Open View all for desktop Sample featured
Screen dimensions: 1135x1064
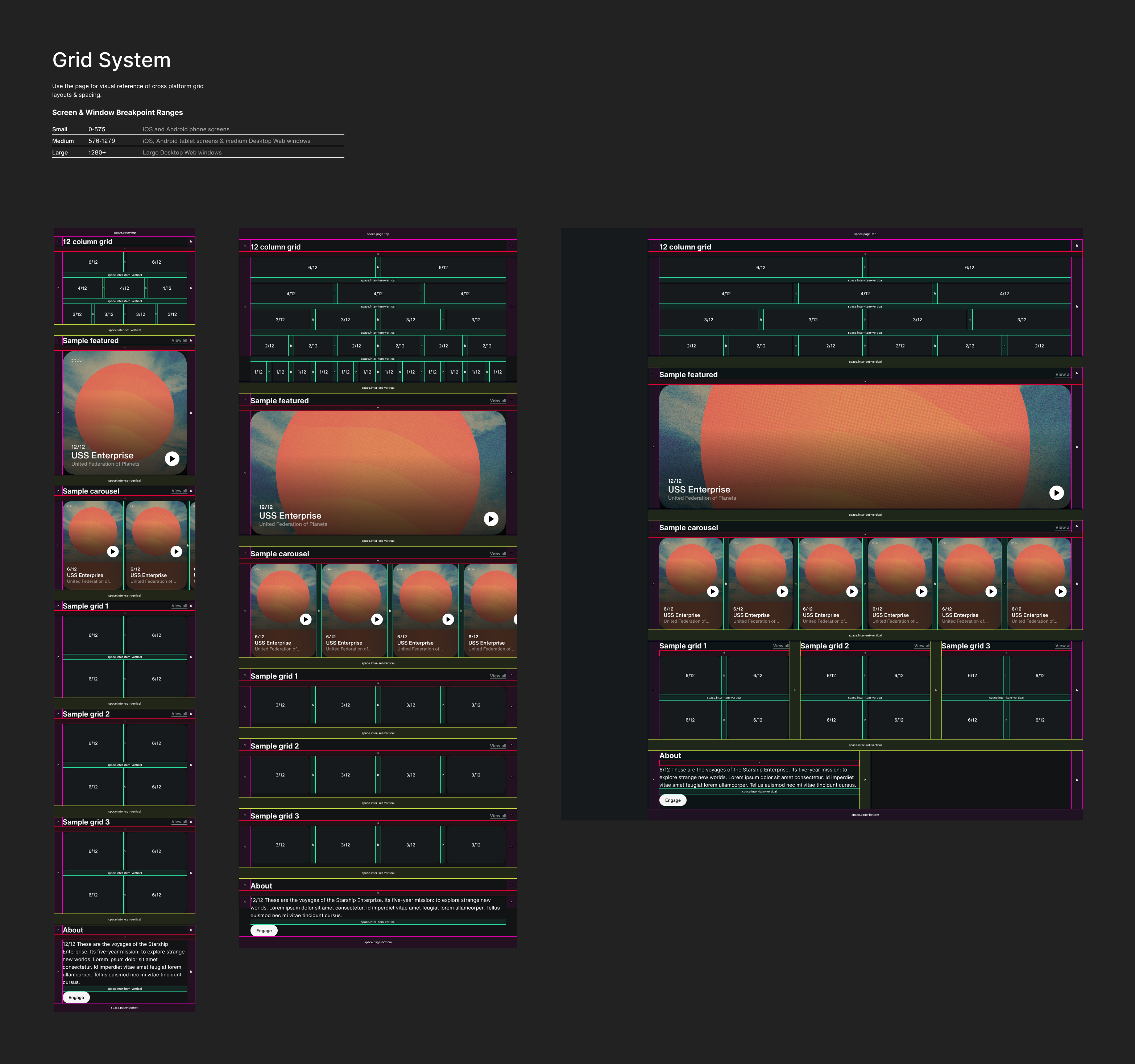coord(1062,375)
